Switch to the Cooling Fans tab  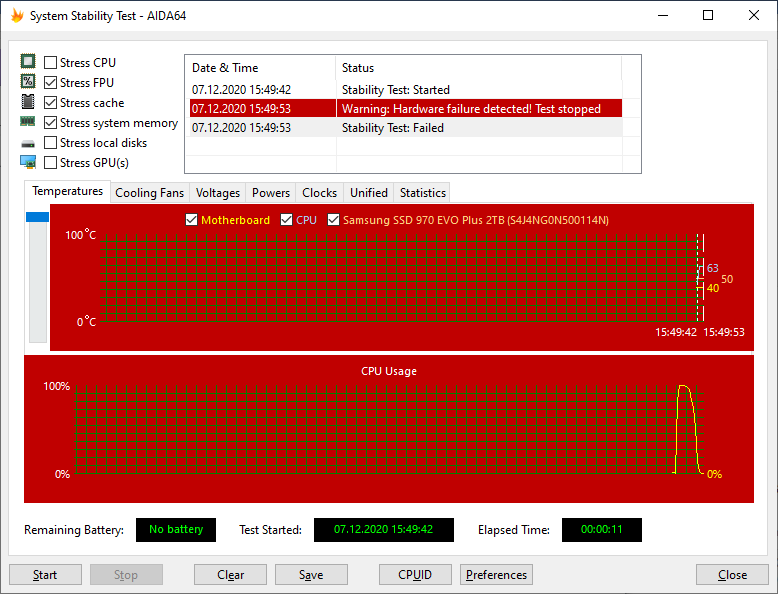pos(149,193)
